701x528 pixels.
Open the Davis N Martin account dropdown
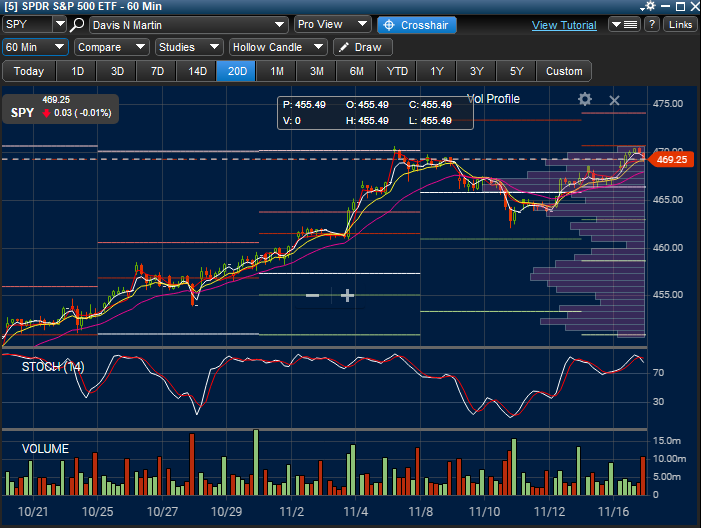188,25
